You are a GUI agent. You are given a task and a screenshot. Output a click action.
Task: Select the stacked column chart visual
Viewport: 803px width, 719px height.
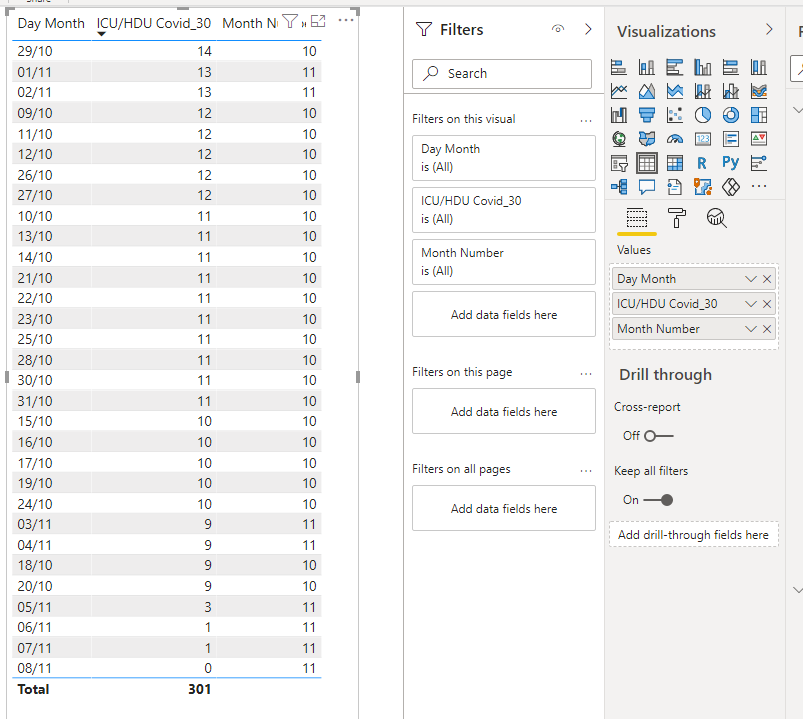[647, 67]
